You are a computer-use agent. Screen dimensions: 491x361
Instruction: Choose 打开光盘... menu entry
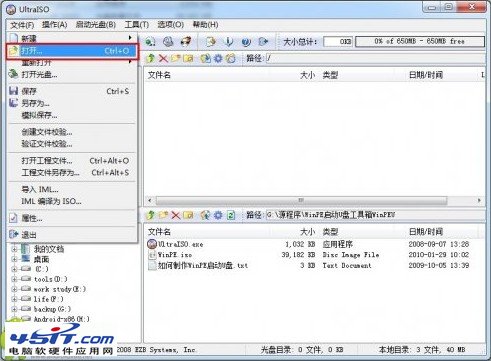(72, 75)
